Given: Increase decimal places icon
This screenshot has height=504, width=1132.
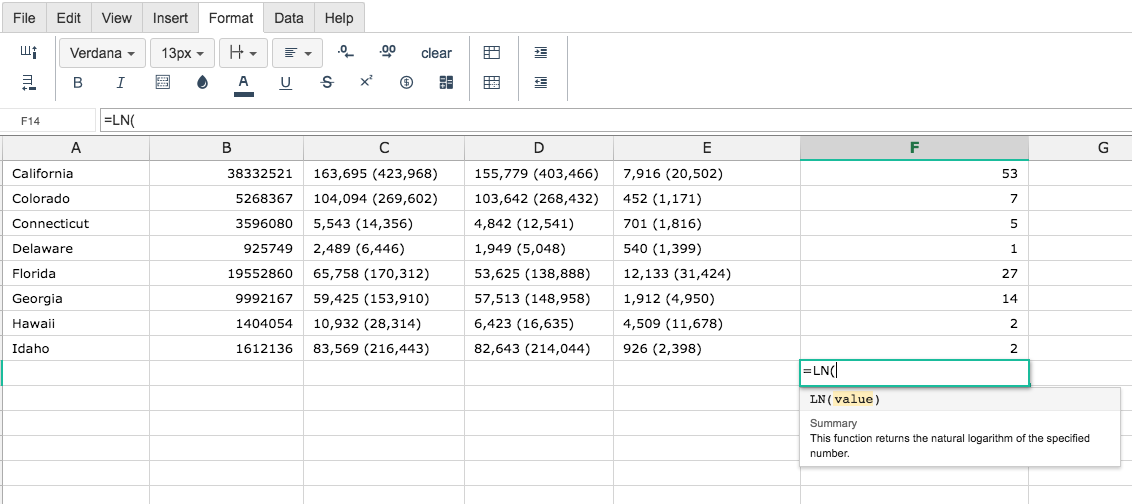Looking at the screenshot, I should coord(388,52).
